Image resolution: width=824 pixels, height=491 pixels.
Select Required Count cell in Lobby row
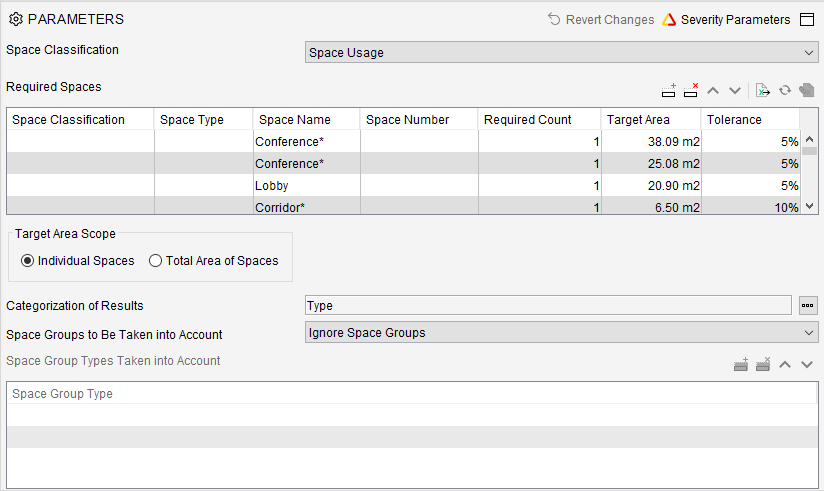tap(540, 186)
